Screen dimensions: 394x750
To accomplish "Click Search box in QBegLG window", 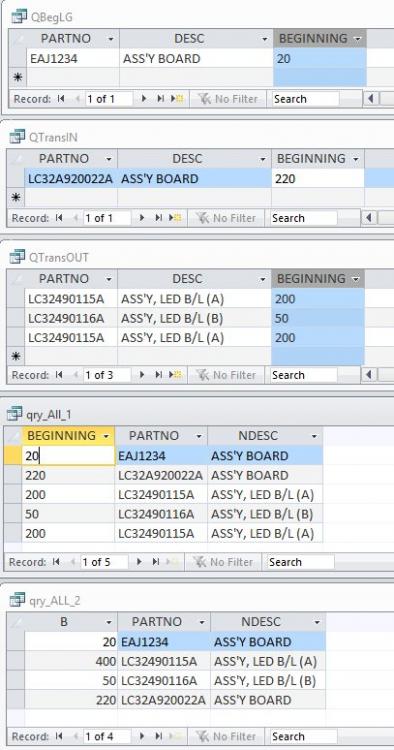I will [x=306, y=99].
